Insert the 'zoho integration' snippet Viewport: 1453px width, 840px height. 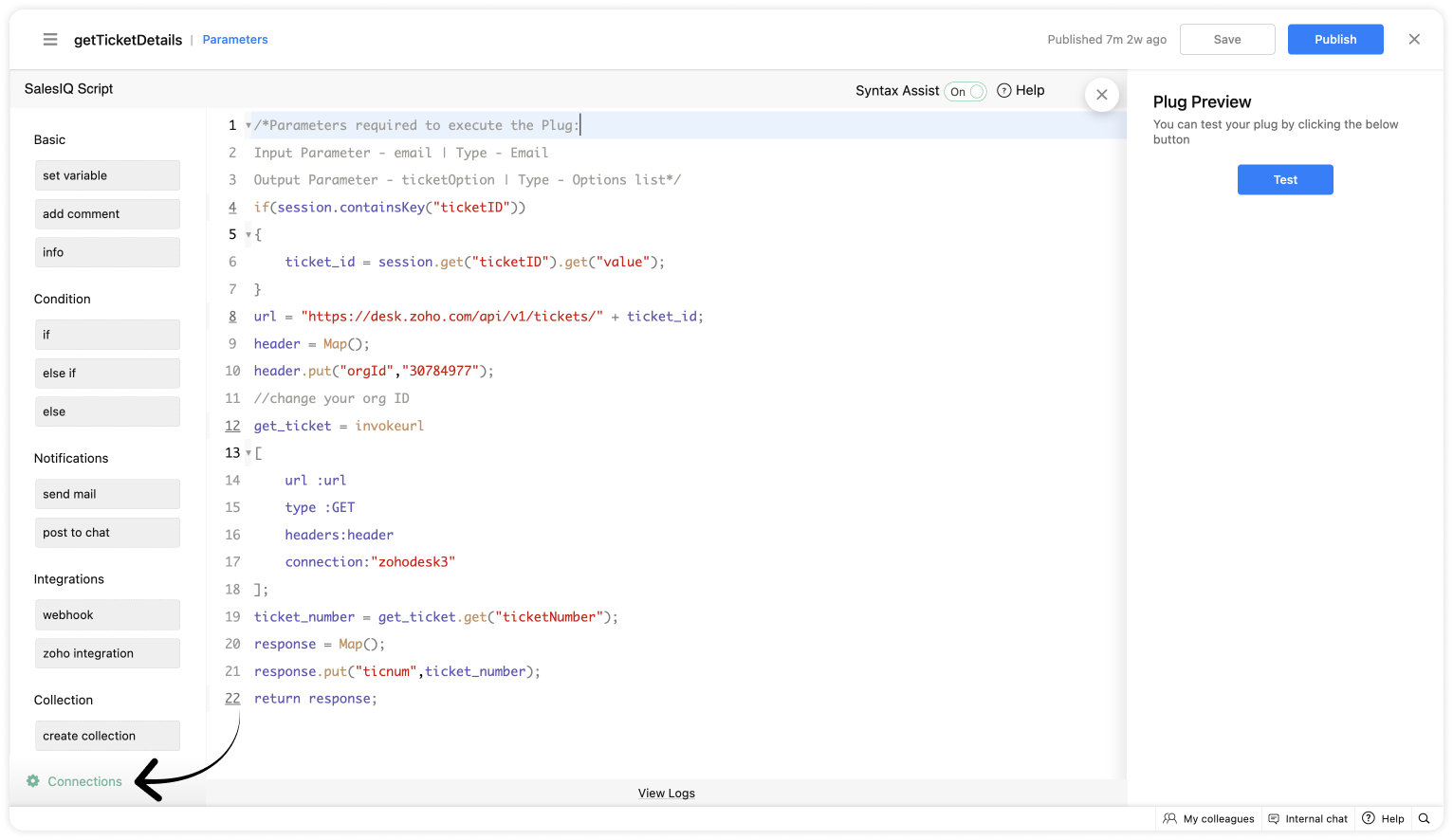coord(107,653)
